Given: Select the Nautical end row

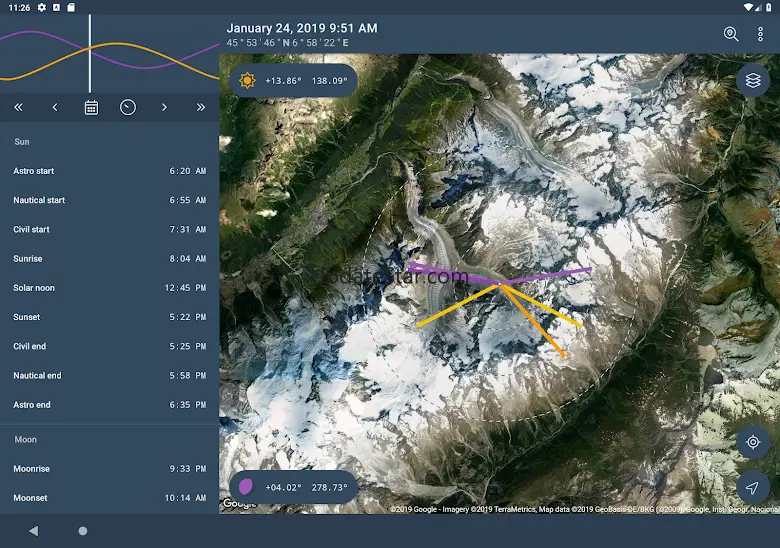Looking at the screenshot, I should pyautogui.click(x=109, y=375).
